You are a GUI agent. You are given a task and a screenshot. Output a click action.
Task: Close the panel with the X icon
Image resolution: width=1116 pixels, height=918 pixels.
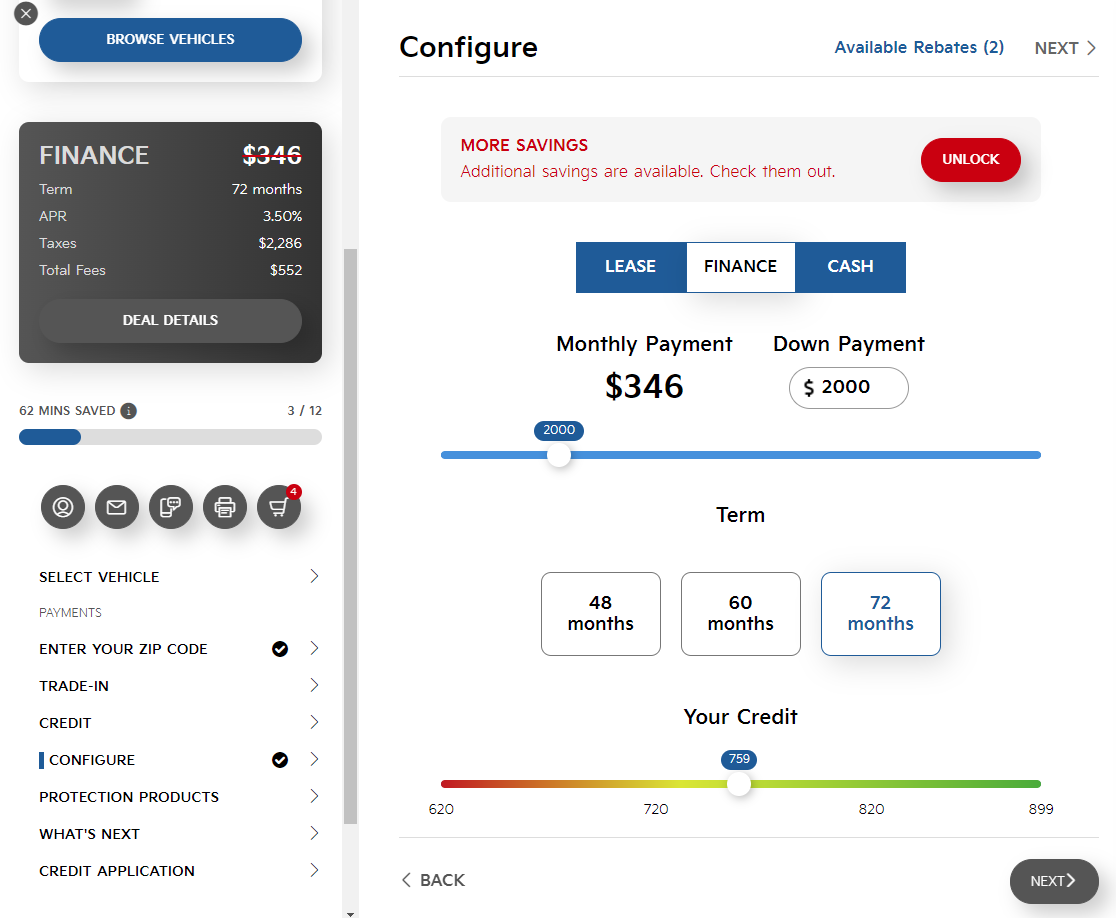(x=26, y=14)
